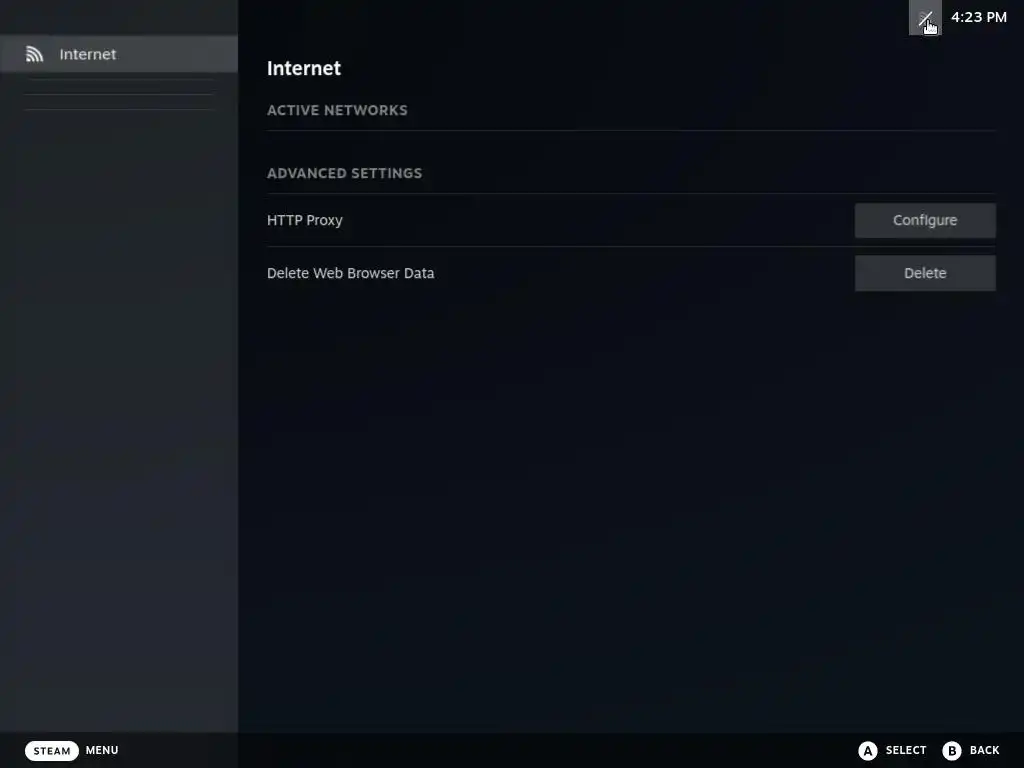Open the STEAM pill button

tap(52, 750)
